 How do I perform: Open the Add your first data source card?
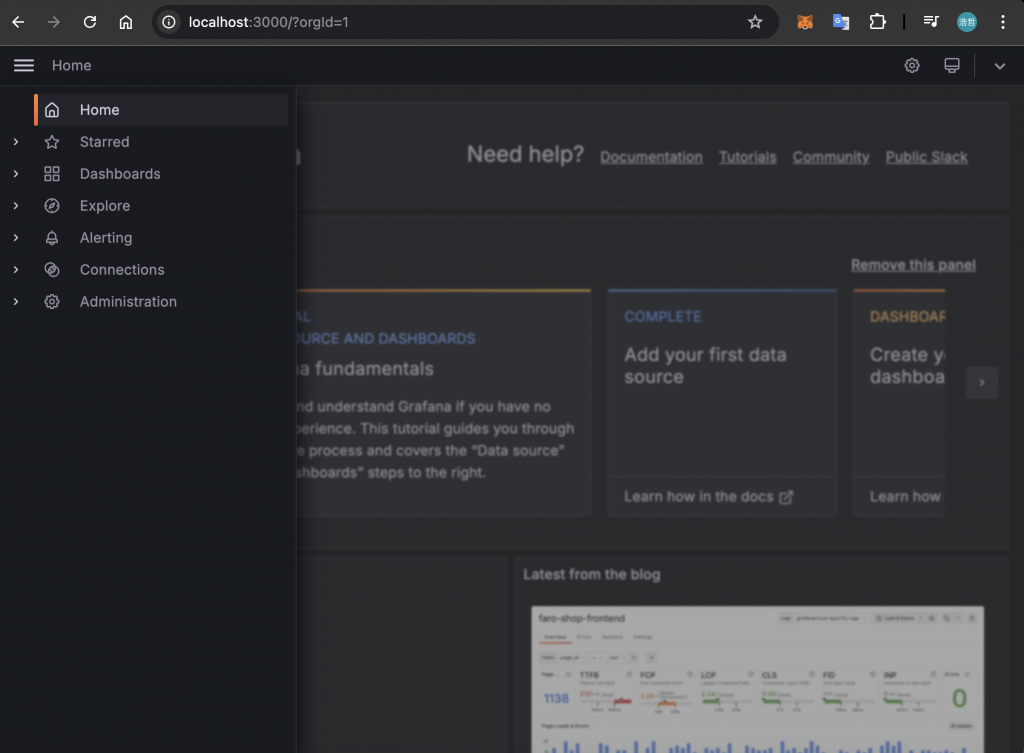[x=722, y=402]
